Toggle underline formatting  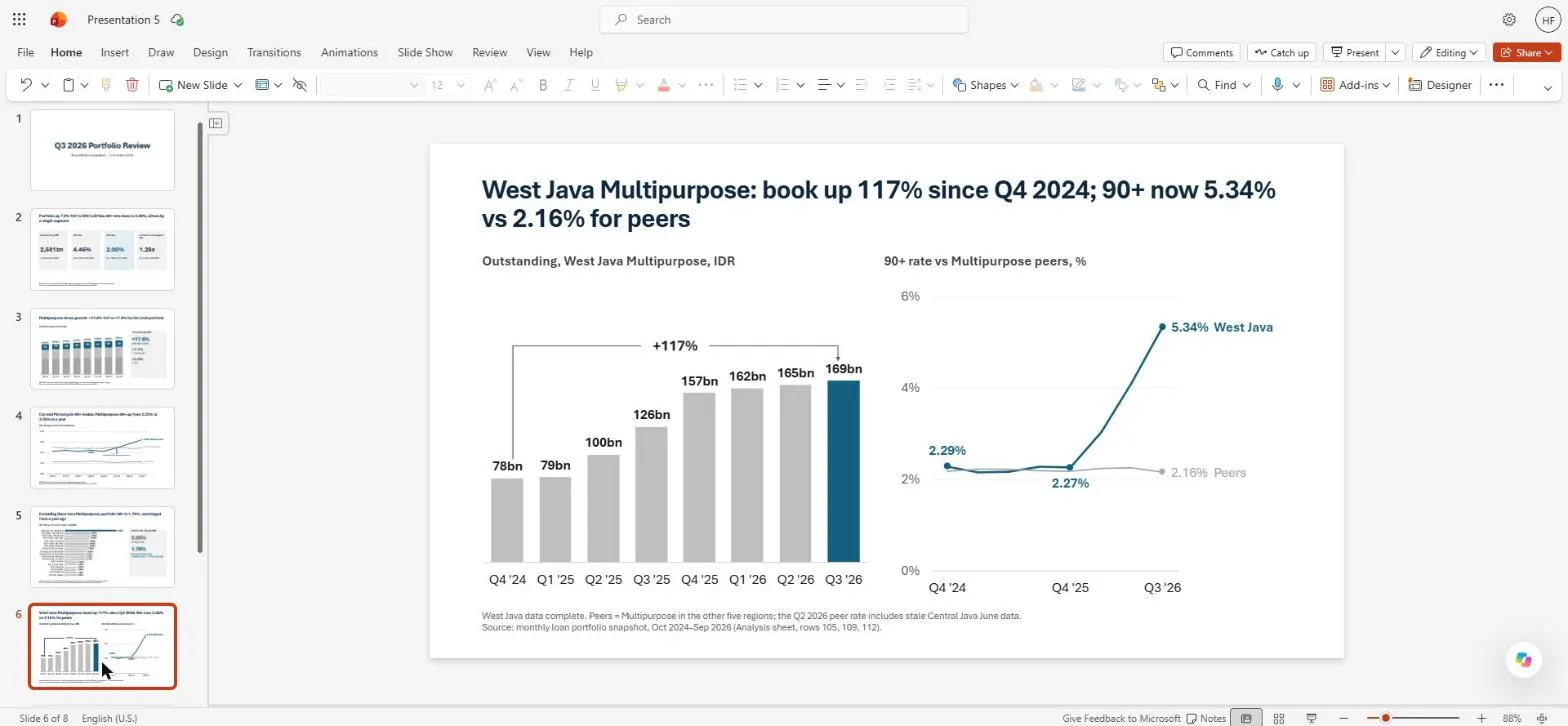[x=595, y=85]
